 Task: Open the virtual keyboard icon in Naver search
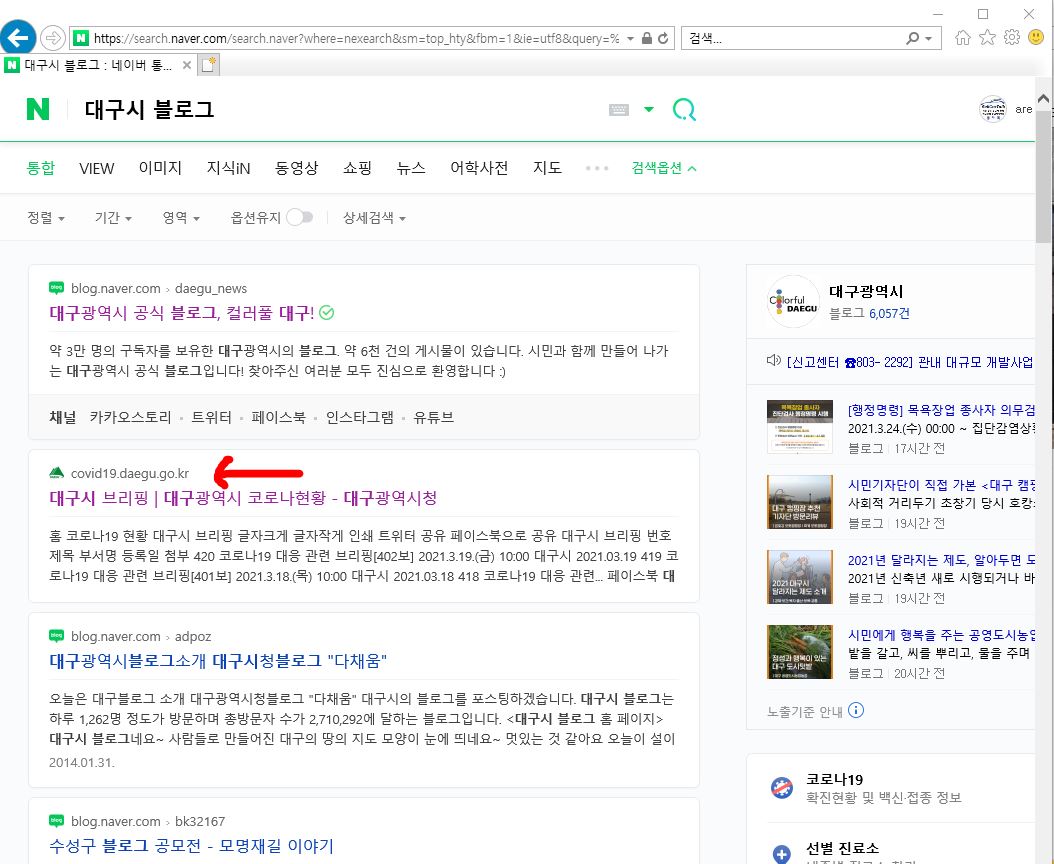click(618, 110)
